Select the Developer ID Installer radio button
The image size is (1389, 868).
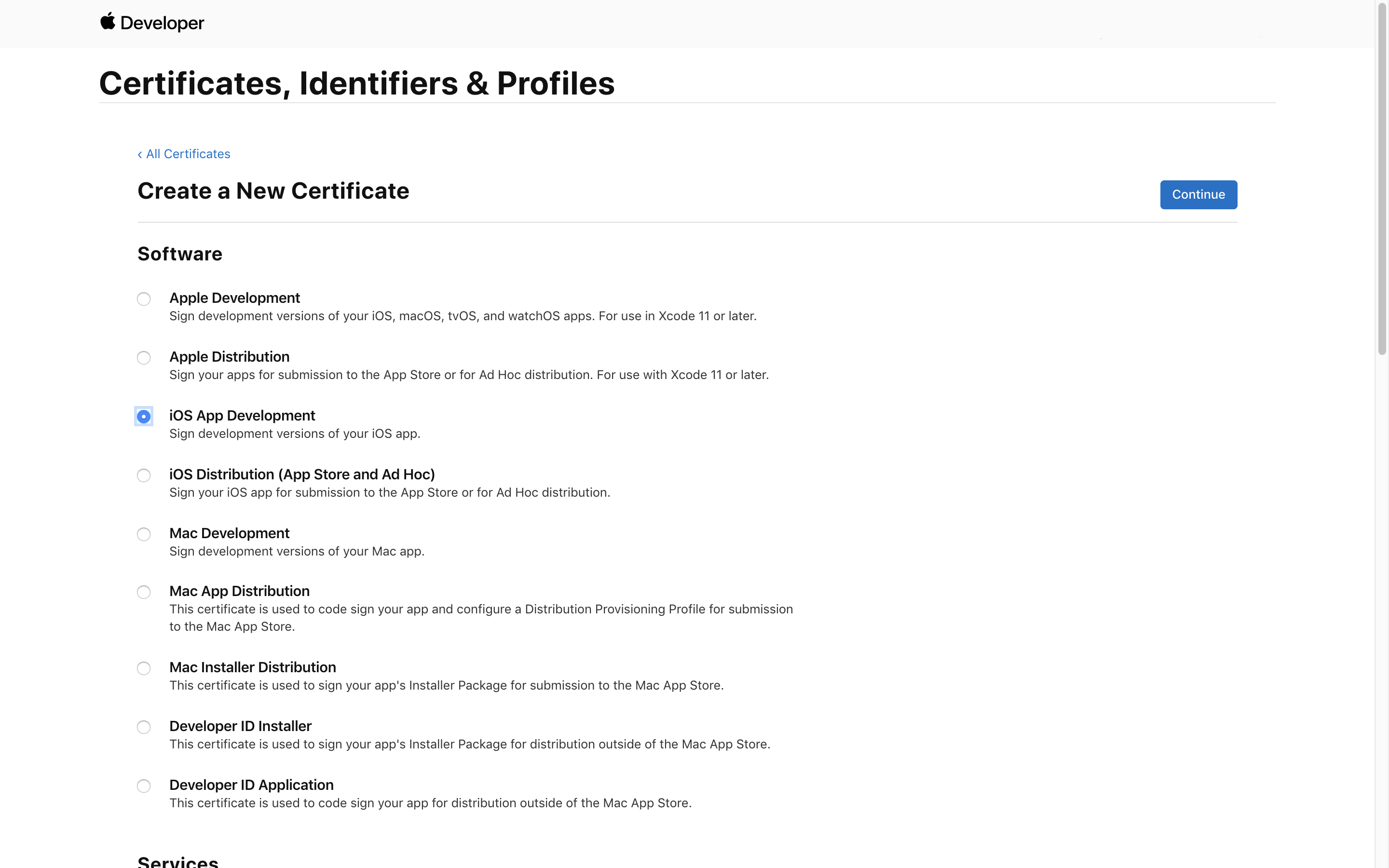pyautogui.click(x=144, y=727)
